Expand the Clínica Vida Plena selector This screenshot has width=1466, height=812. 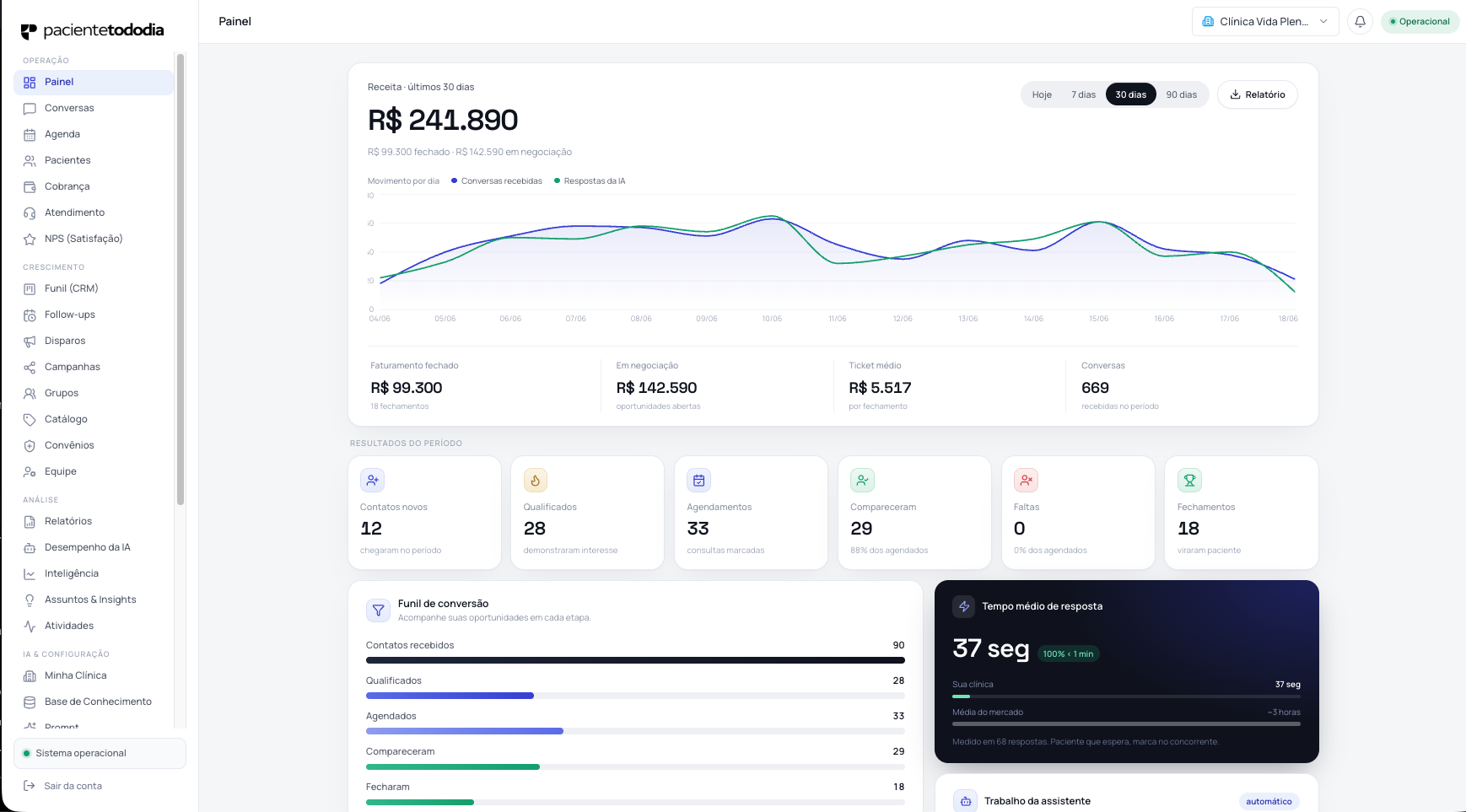coord(1265,22)
